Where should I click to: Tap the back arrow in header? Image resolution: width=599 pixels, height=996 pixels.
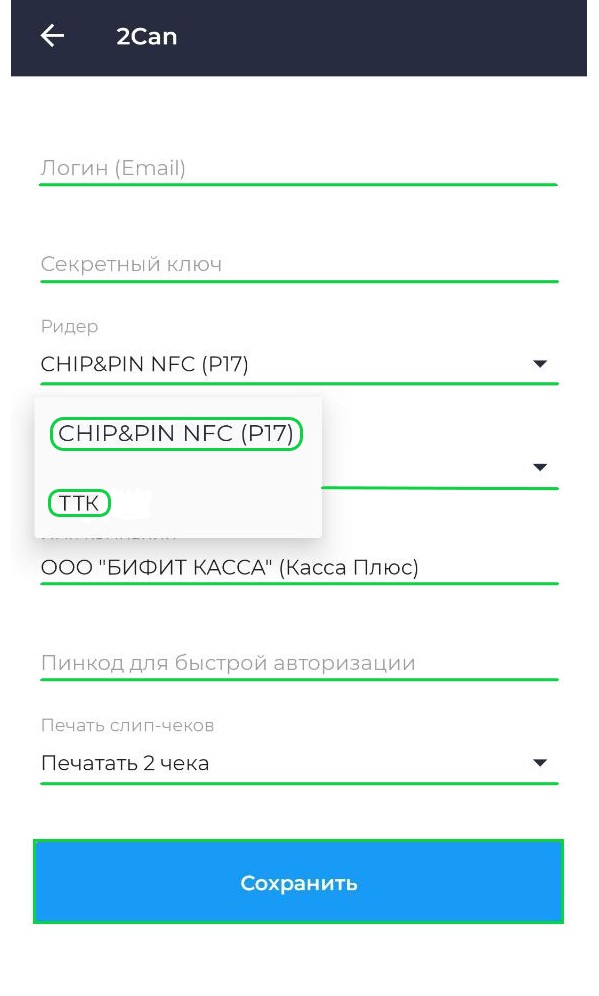coord(52,36)
